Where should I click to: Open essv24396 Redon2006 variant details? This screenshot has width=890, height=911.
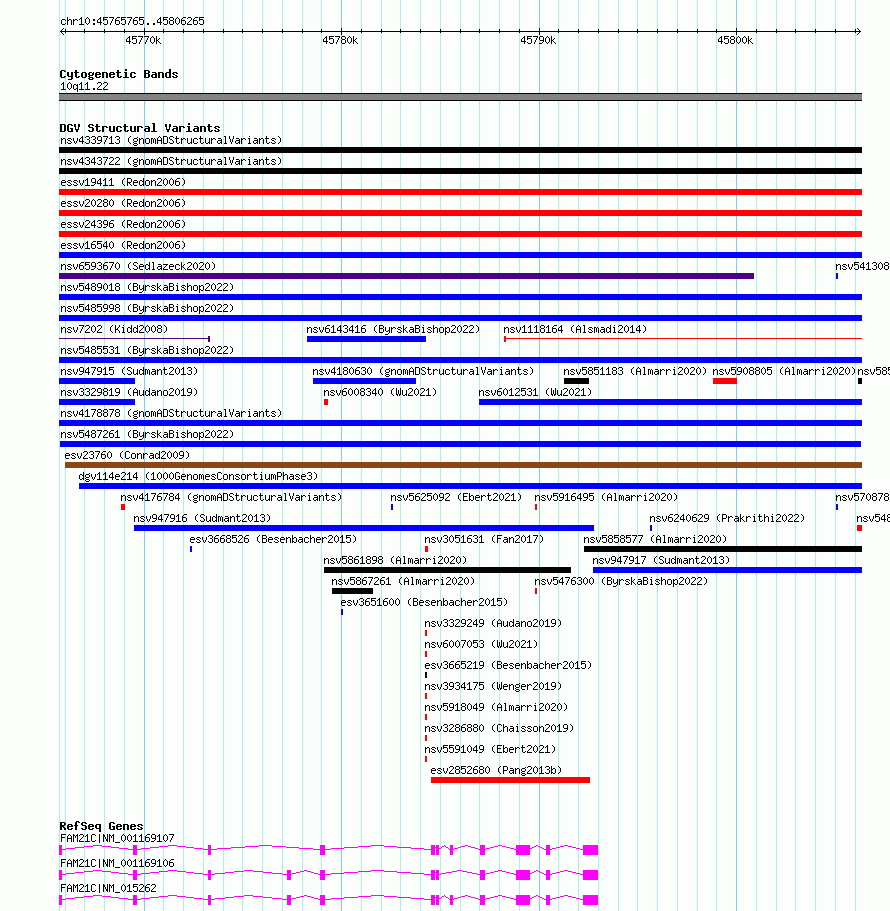pos(123,224)
